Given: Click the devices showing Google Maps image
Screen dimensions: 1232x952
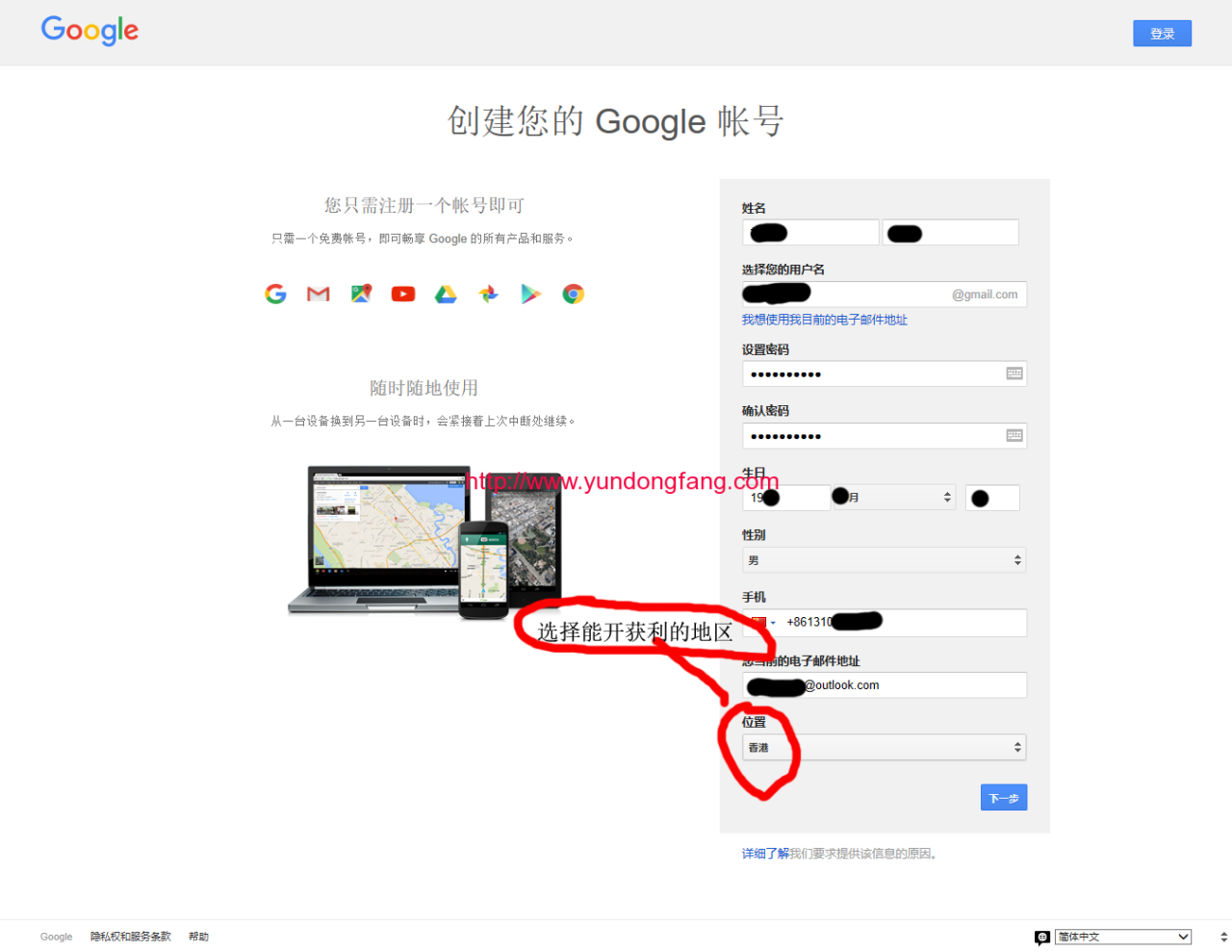Looking at the screenshot, I should [x=424, y=543].
